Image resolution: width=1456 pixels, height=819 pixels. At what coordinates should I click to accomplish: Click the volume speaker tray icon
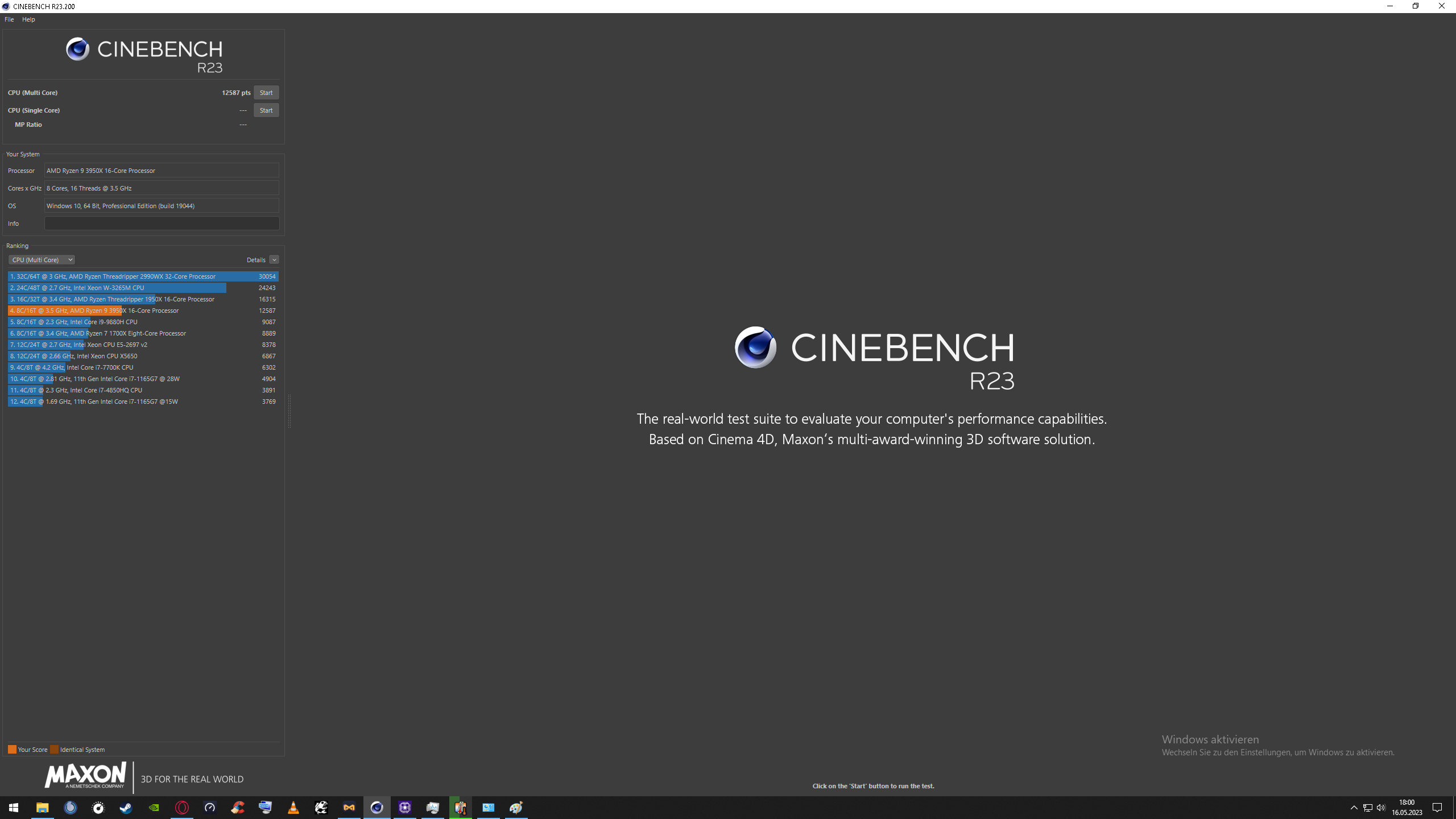pyautogui.click(x=1381, y=808)
